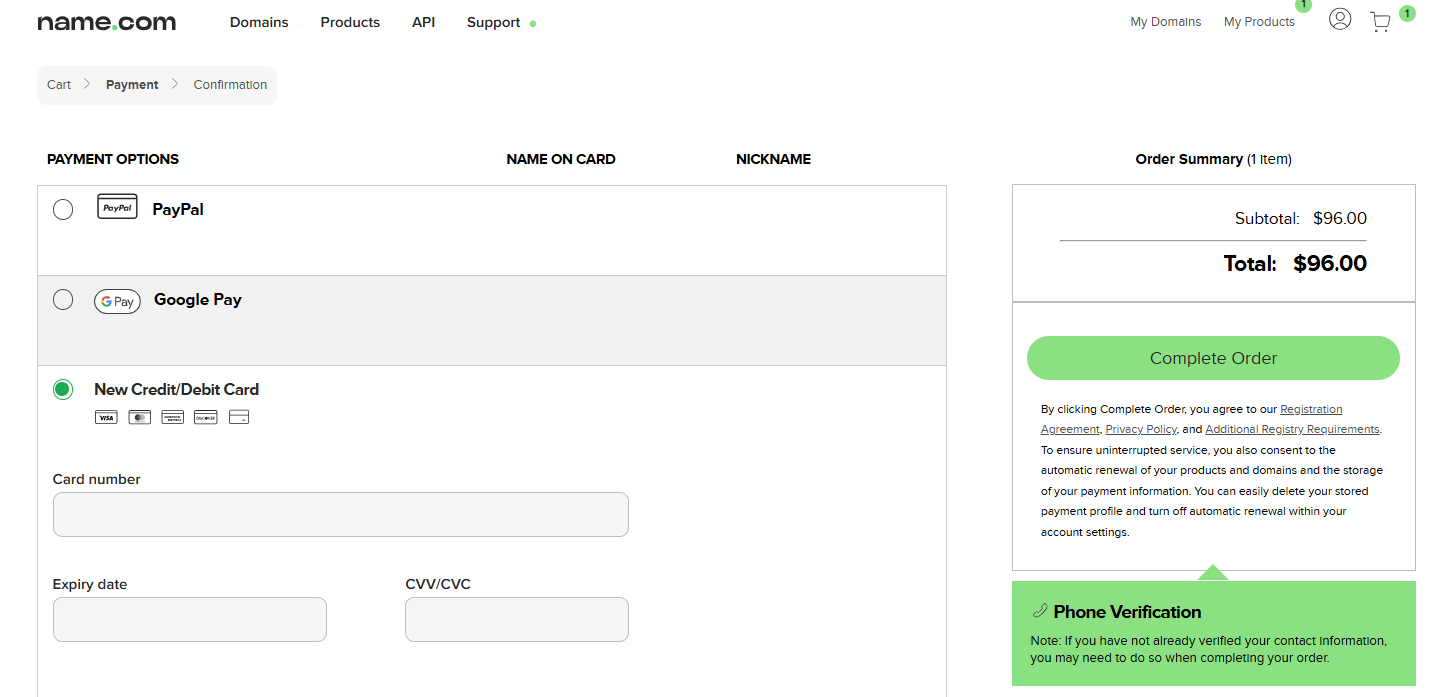Click the Confirmation breadcrumb step
Viewport: 1450px width, 697px height.
[x=230, y=85]
